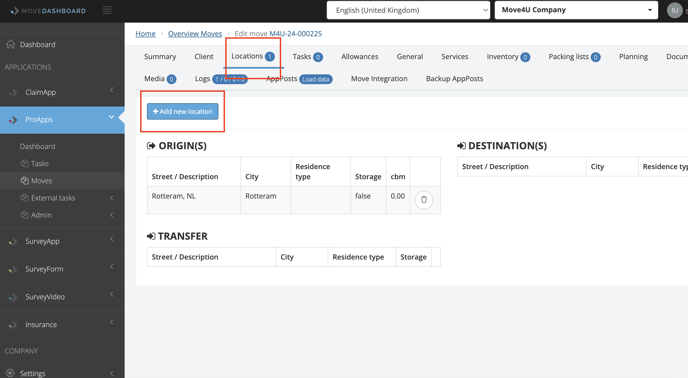The height and width of the screenshot is (378, 688).
Task: Open the Move Integration tab
Action: click(379, 79)
